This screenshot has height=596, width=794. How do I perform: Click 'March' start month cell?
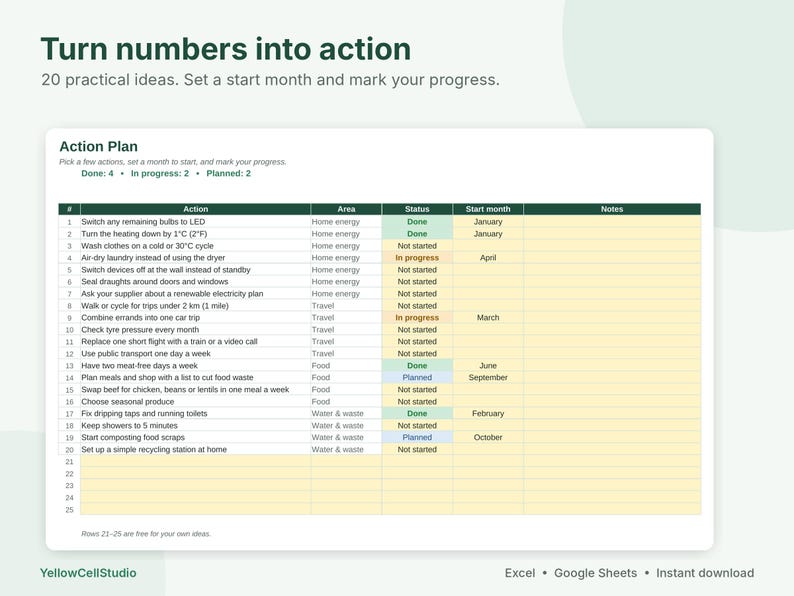click(488, 317)
